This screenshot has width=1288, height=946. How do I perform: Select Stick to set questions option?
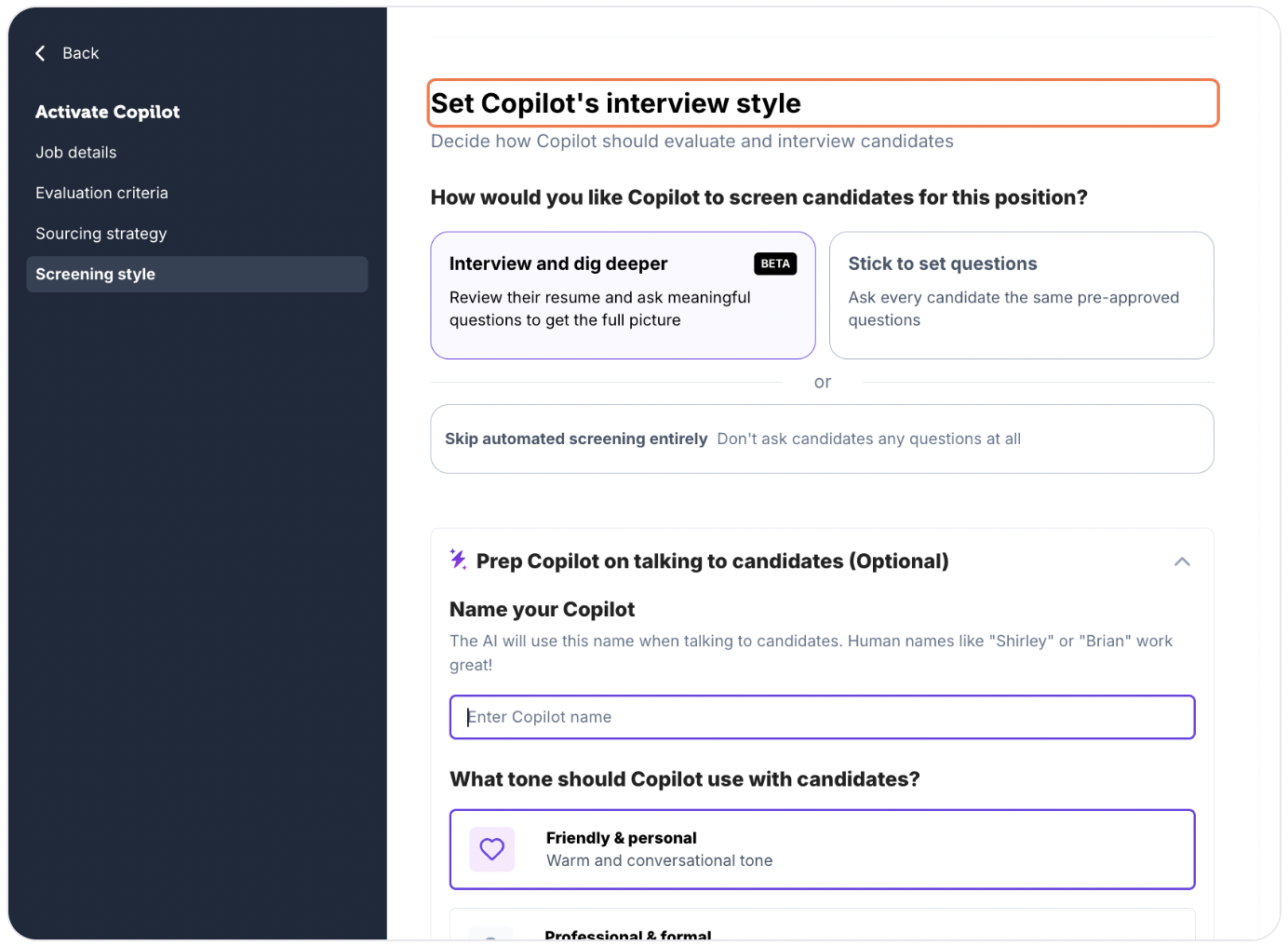click(1021, 295)
